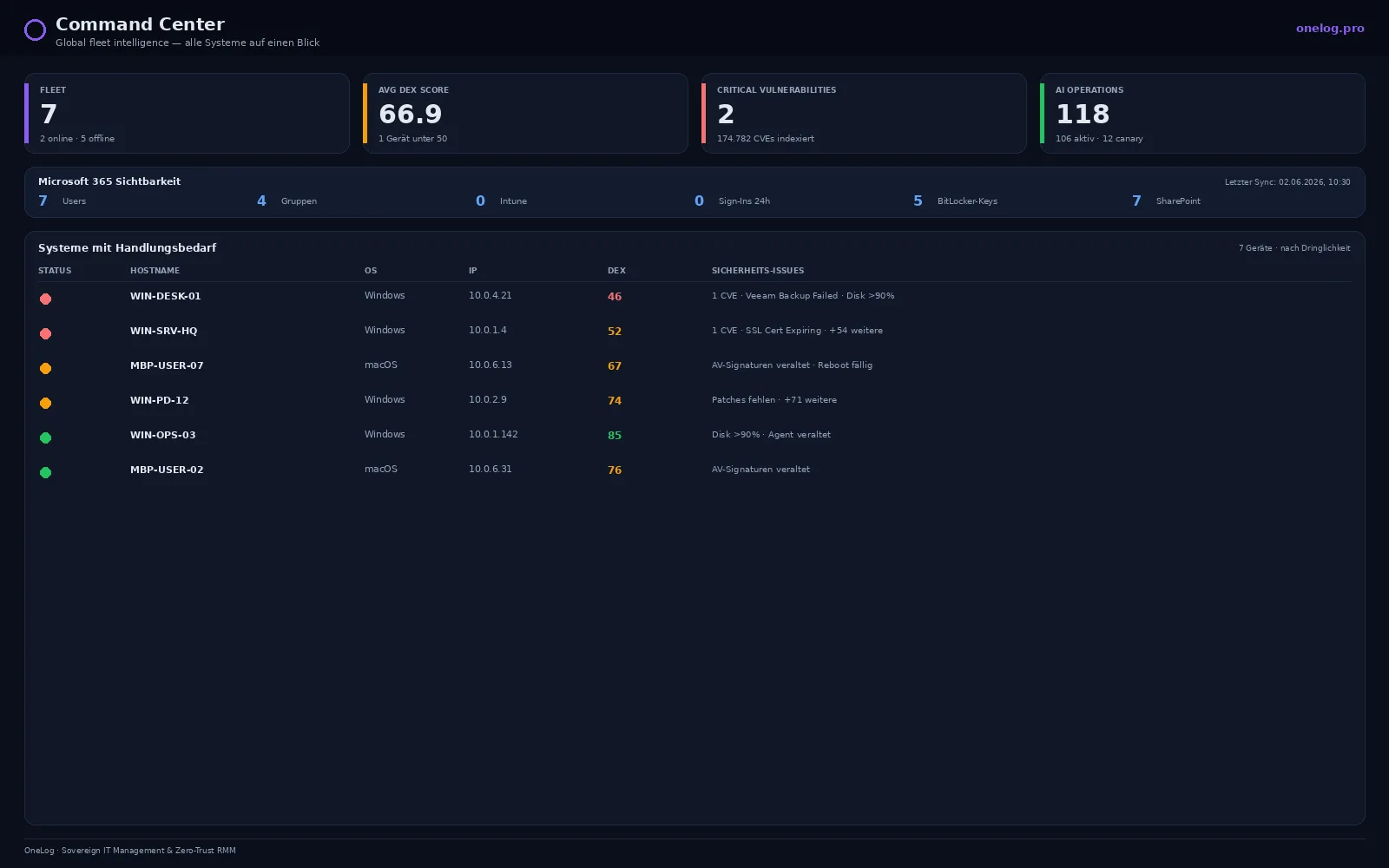Select the orange status dot for MBP-USER-07

coord(46,368)
